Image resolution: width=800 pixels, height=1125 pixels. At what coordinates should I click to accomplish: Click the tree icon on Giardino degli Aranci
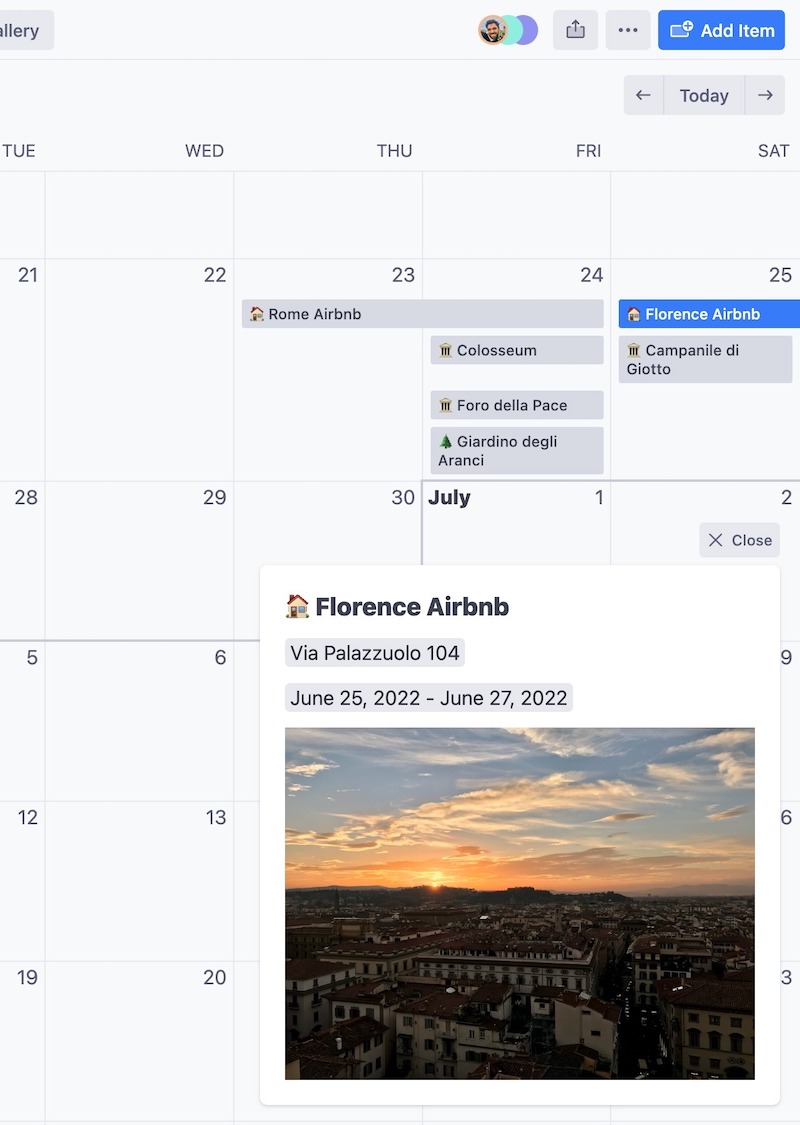[446, 441]
